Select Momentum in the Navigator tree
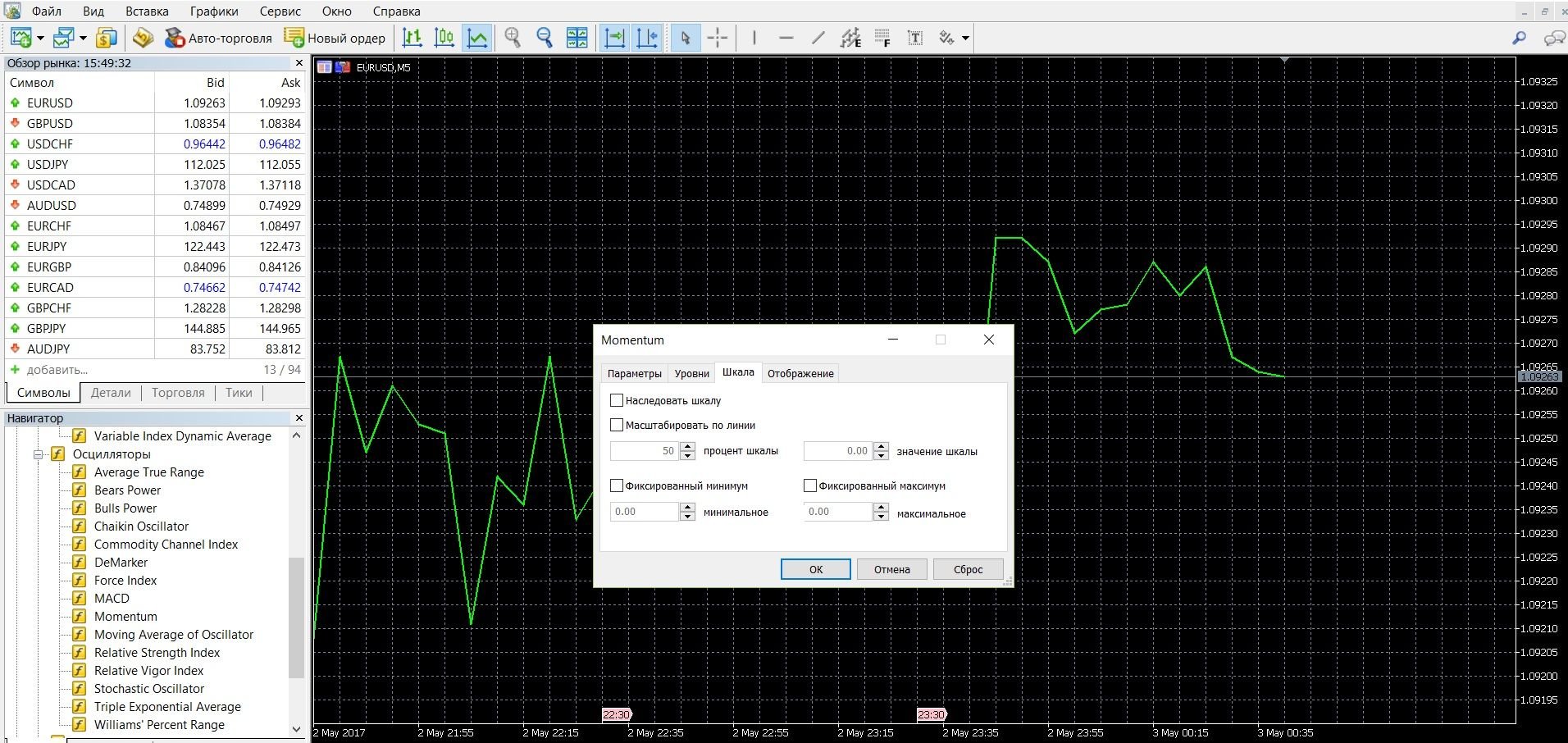This screenshot has width=1568, height=743. pyautogui.click(x=125, y=617)
